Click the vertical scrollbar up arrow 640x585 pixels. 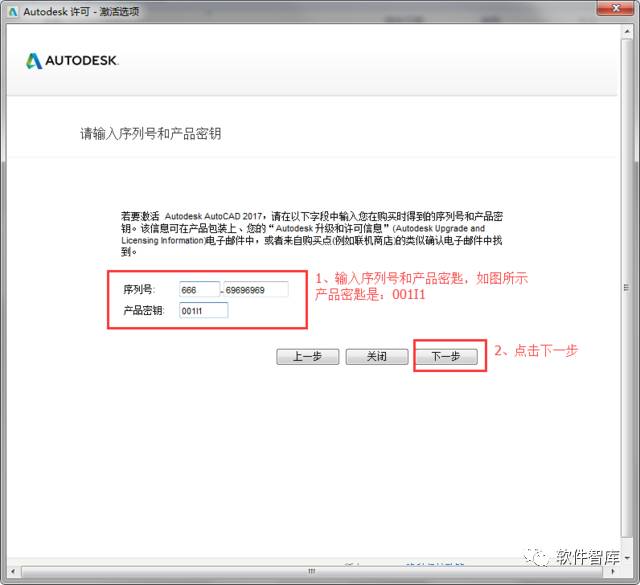point(627,31)
